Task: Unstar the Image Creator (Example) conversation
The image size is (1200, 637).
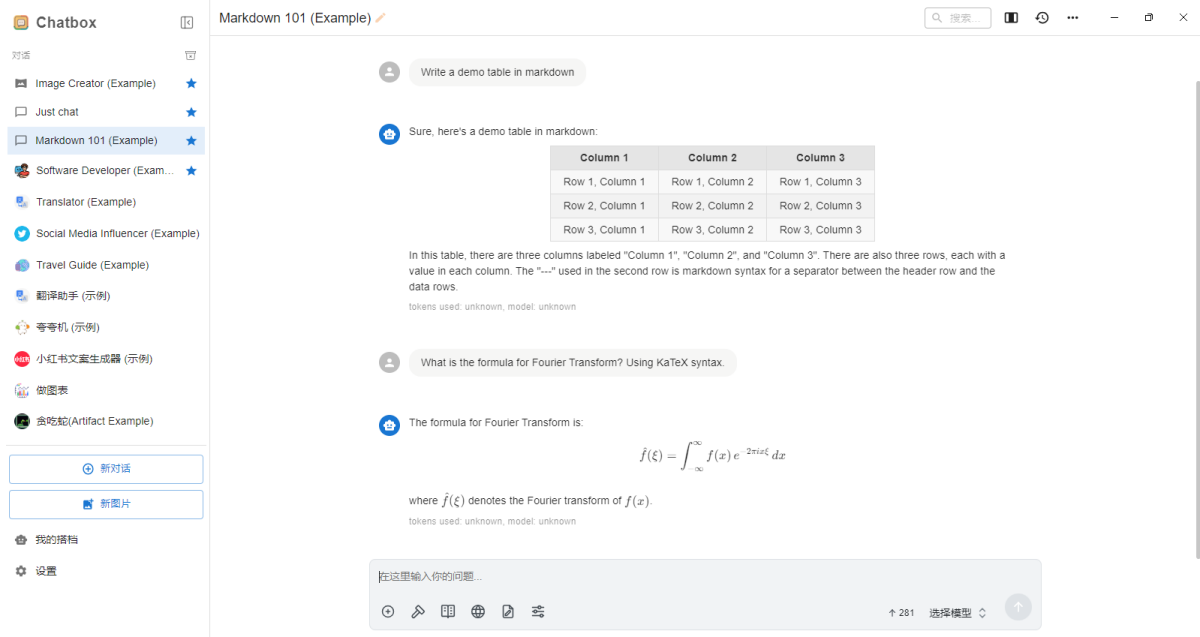Action: click(191, 83)
